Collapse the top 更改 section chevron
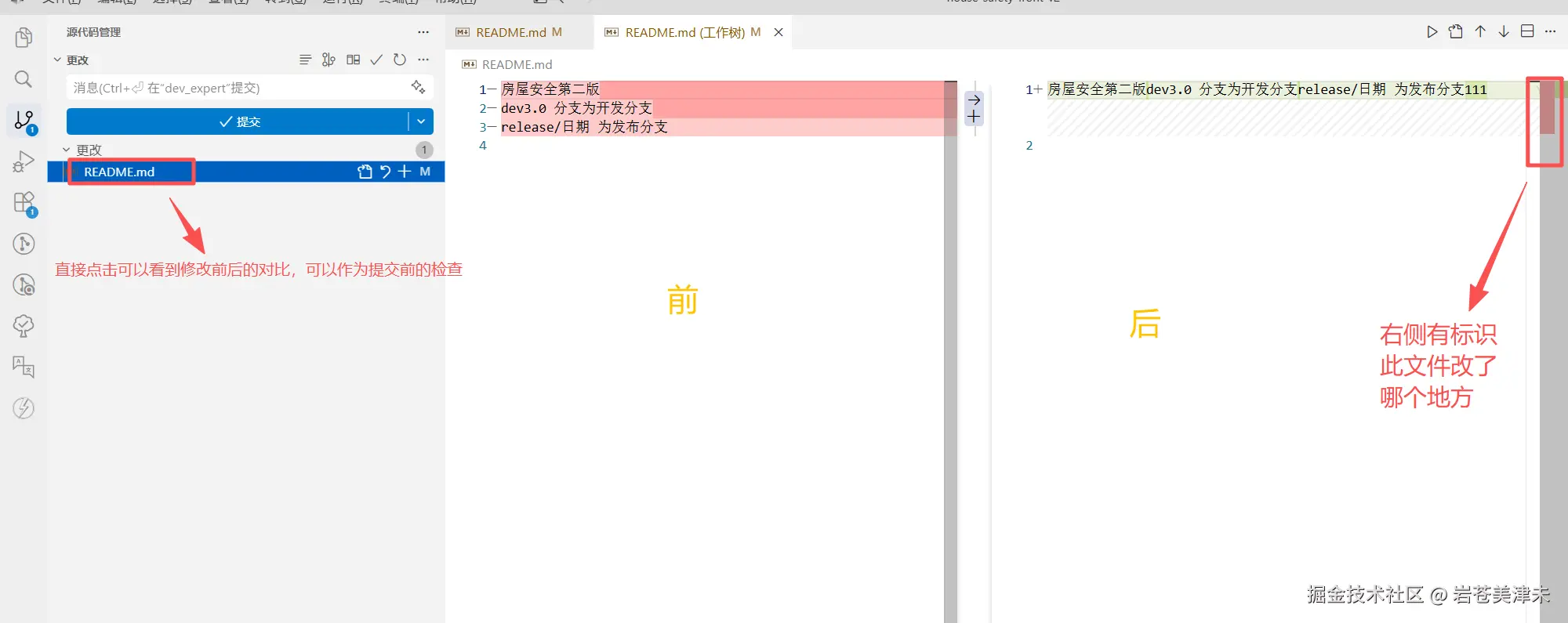 click(x=57, y=60)
